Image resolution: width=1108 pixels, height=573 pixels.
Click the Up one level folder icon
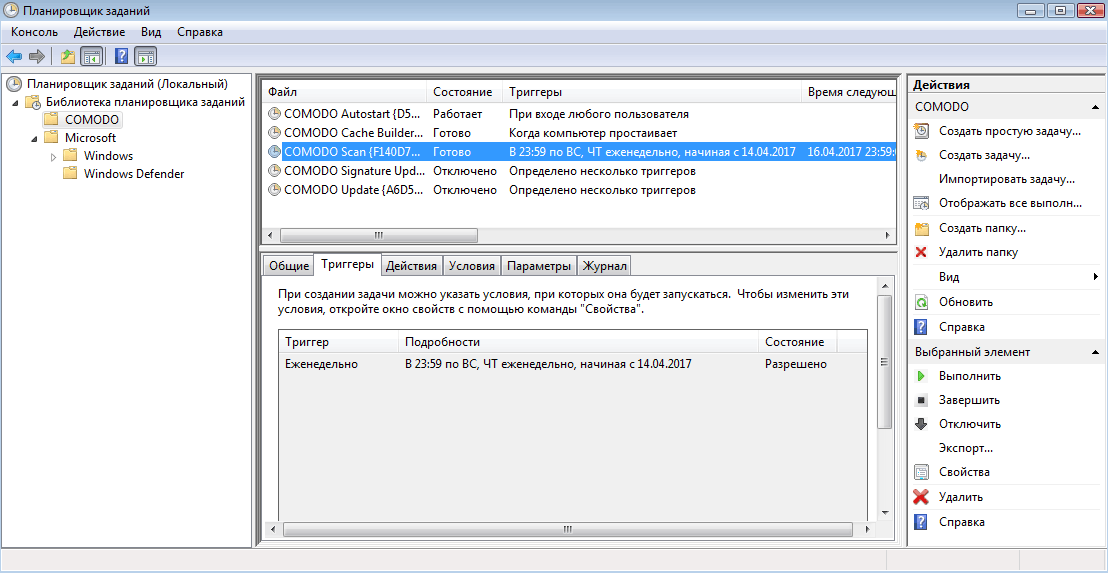click(x=67, y=57)
